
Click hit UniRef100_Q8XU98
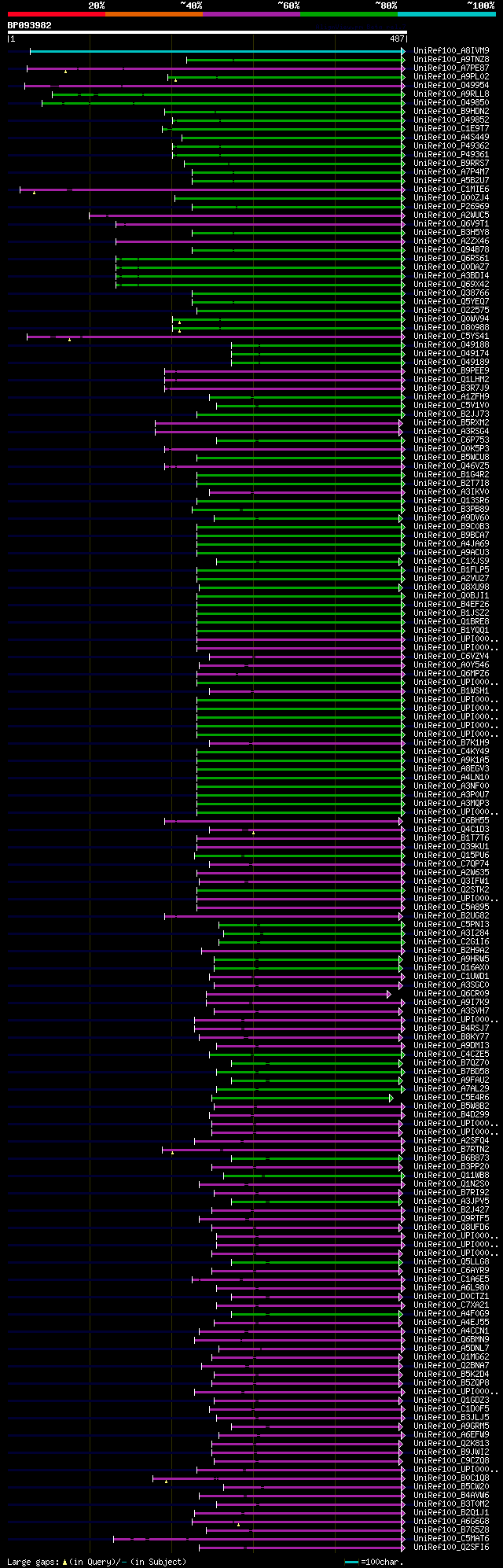point(451,587)
